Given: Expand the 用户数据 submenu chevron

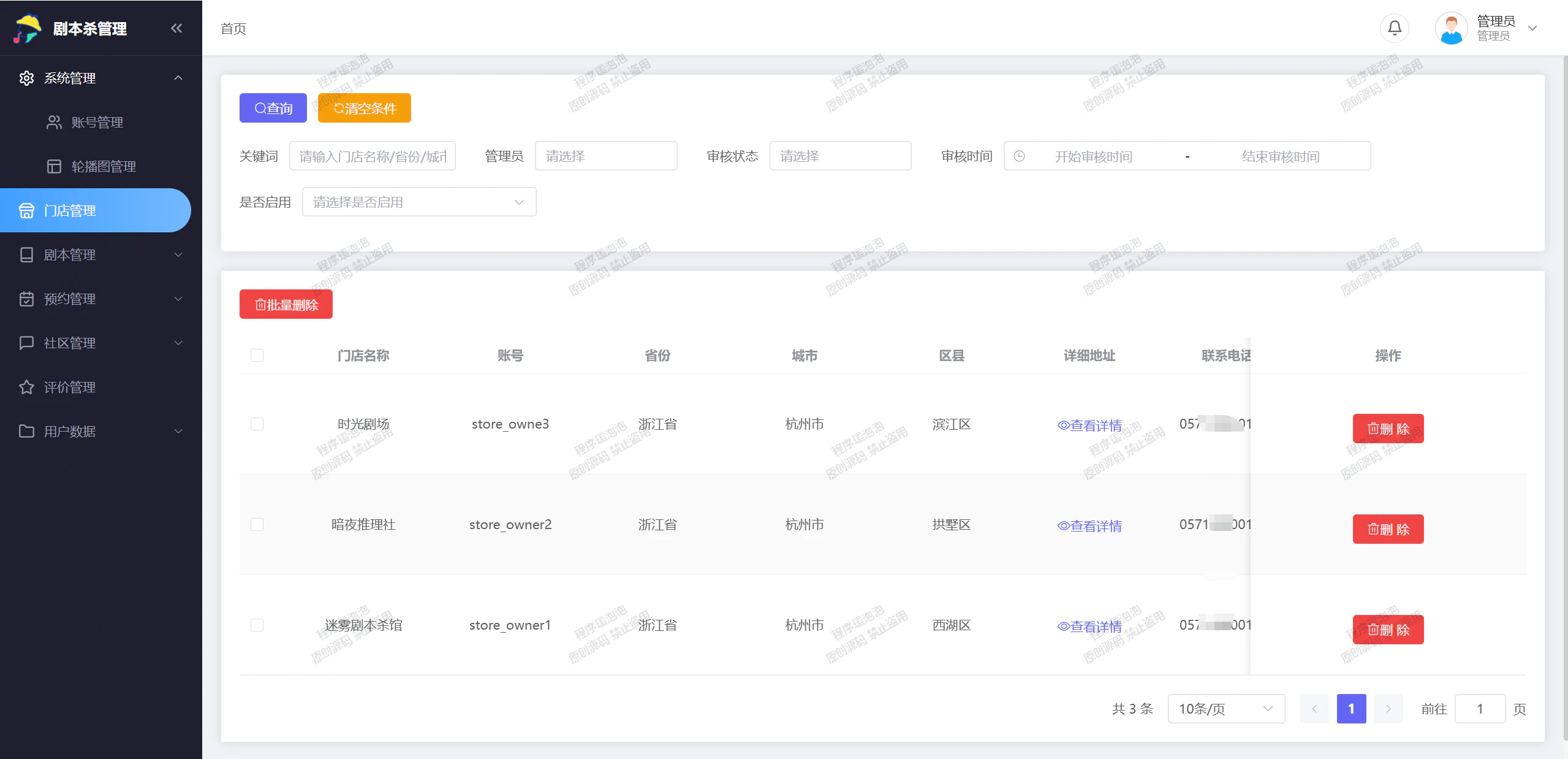Looking at the screenshot, I should 178,432.
